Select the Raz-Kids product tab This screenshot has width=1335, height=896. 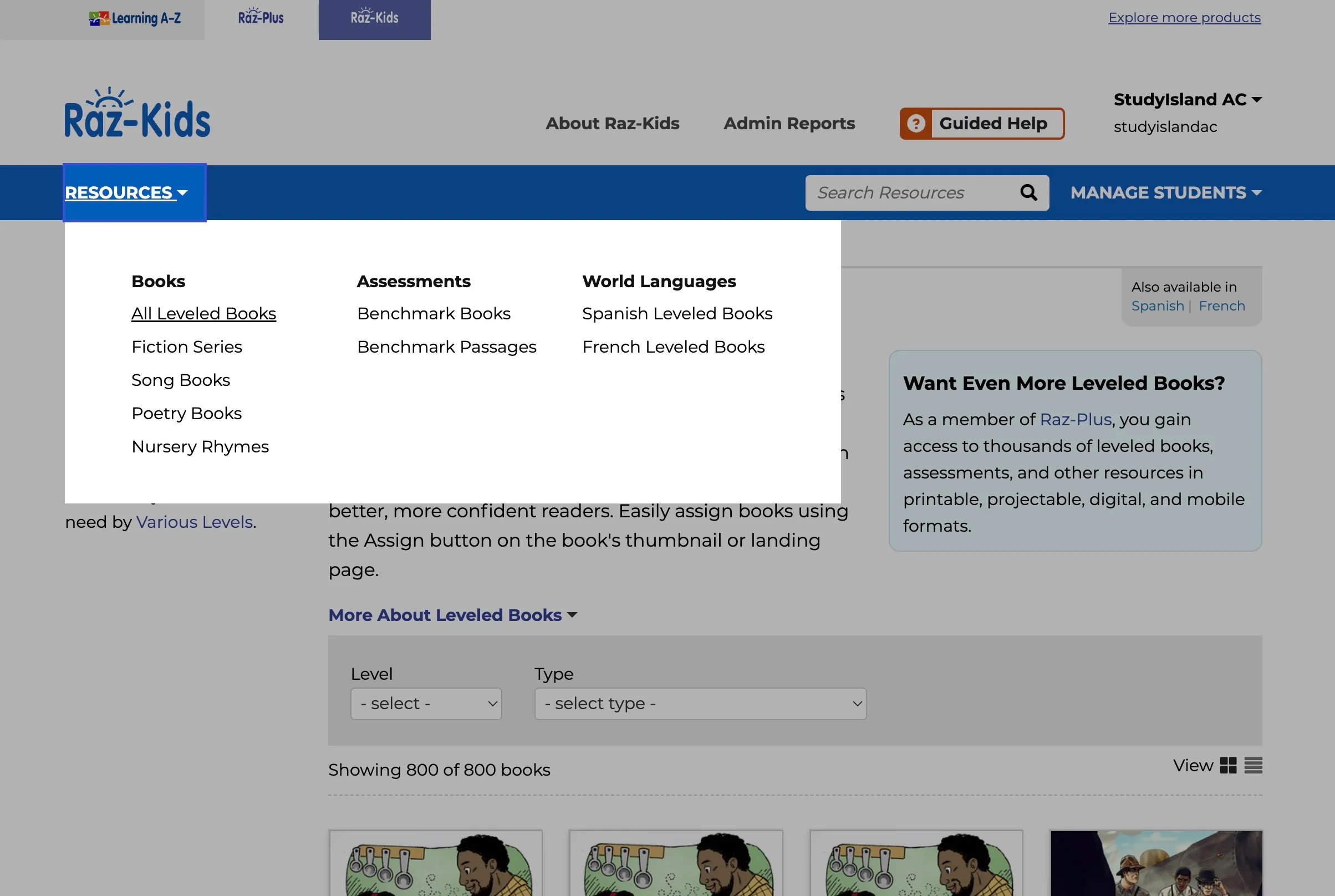tap(374, 19)
